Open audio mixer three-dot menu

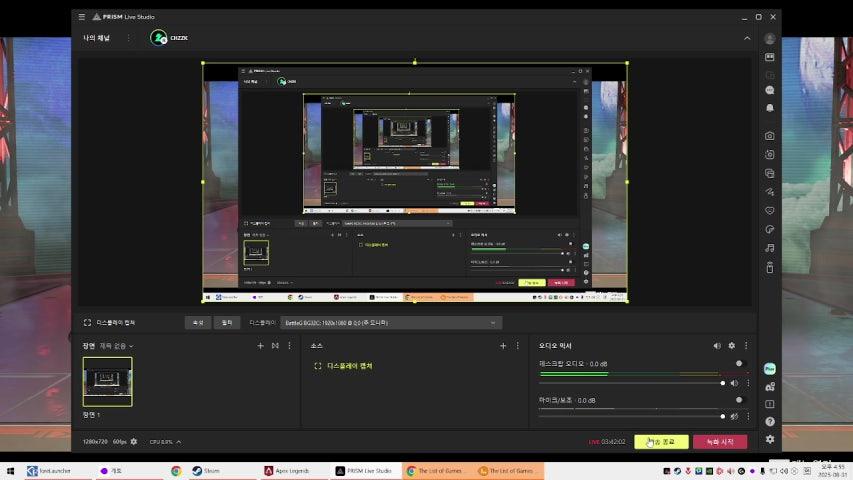click(x=746, y=346)
